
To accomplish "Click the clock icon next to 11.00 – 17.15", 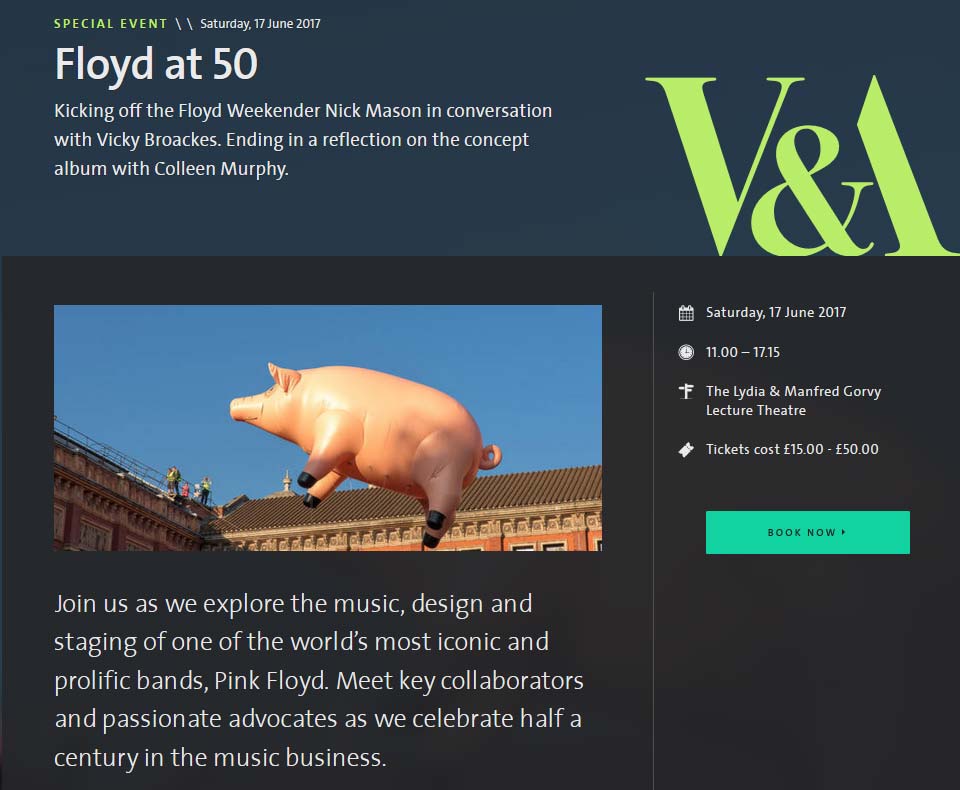I will click(686, 352).
